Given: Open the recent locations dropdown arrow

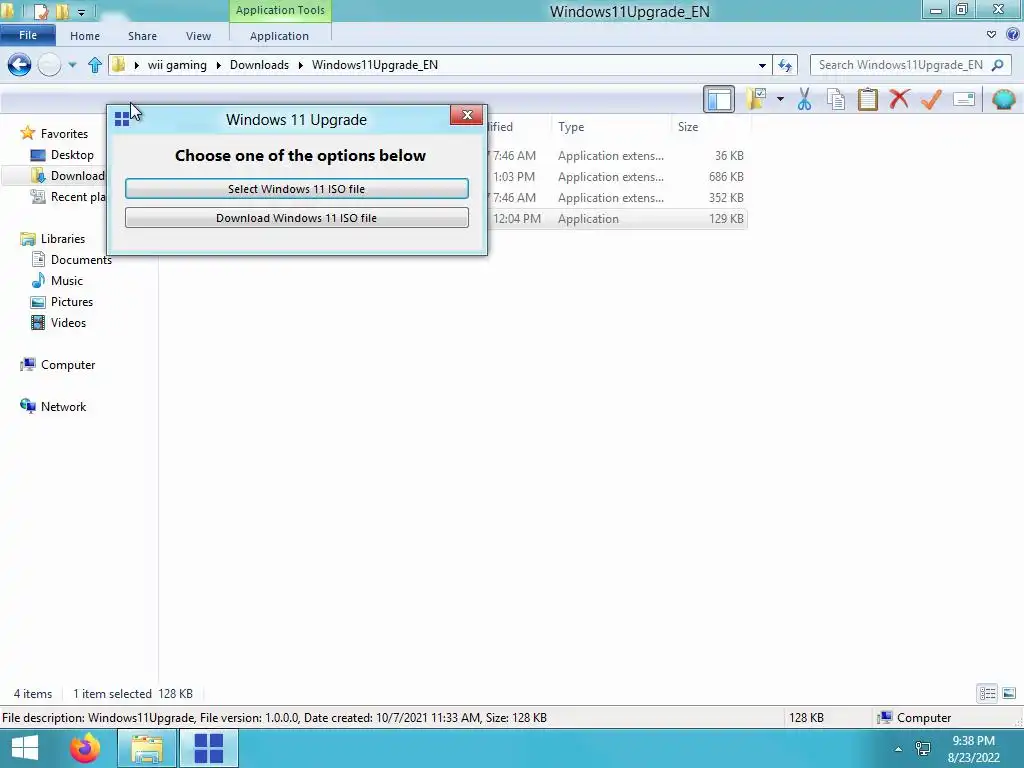Looking at the screenshot, I should 72,65.
